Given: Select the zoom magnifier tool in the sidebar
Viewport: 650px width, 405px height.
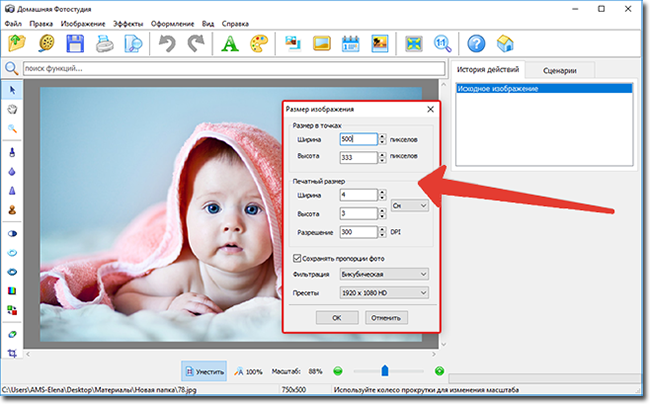Looking at the screenshot, I should click(x=12, y=129).
